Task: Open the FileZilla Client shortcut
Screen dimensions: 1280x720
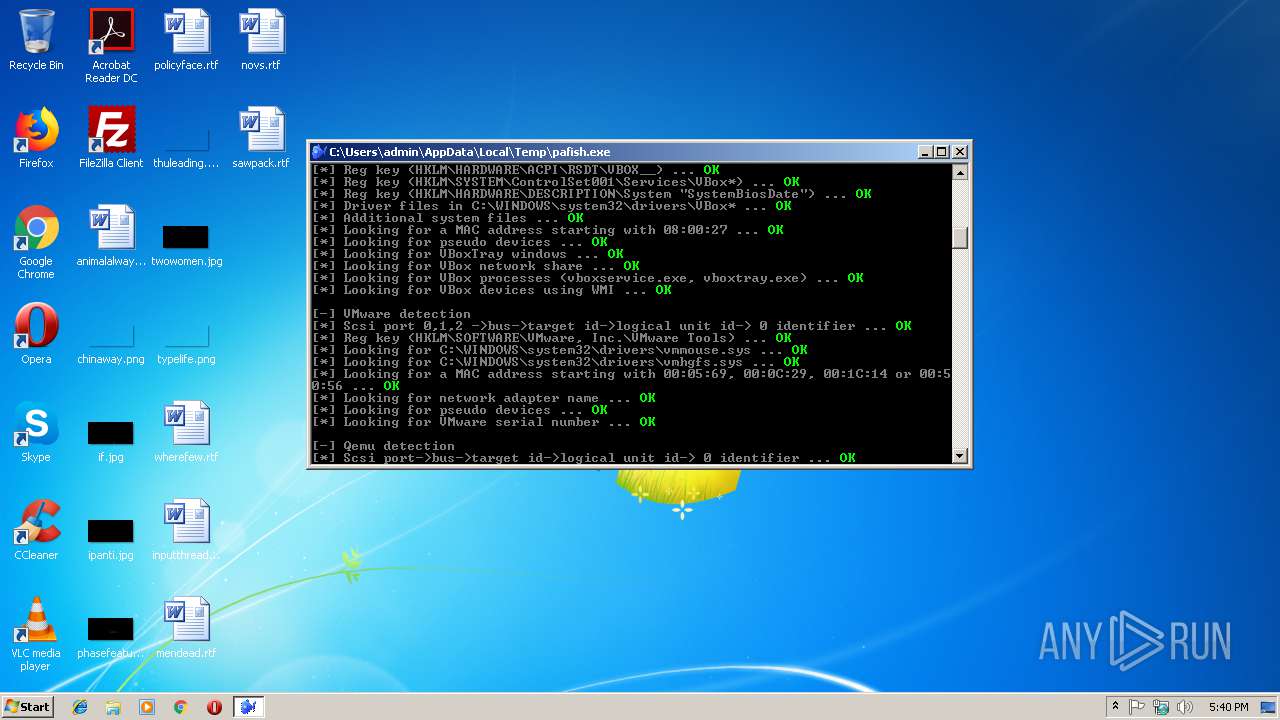Action: (x=111, y=138)
